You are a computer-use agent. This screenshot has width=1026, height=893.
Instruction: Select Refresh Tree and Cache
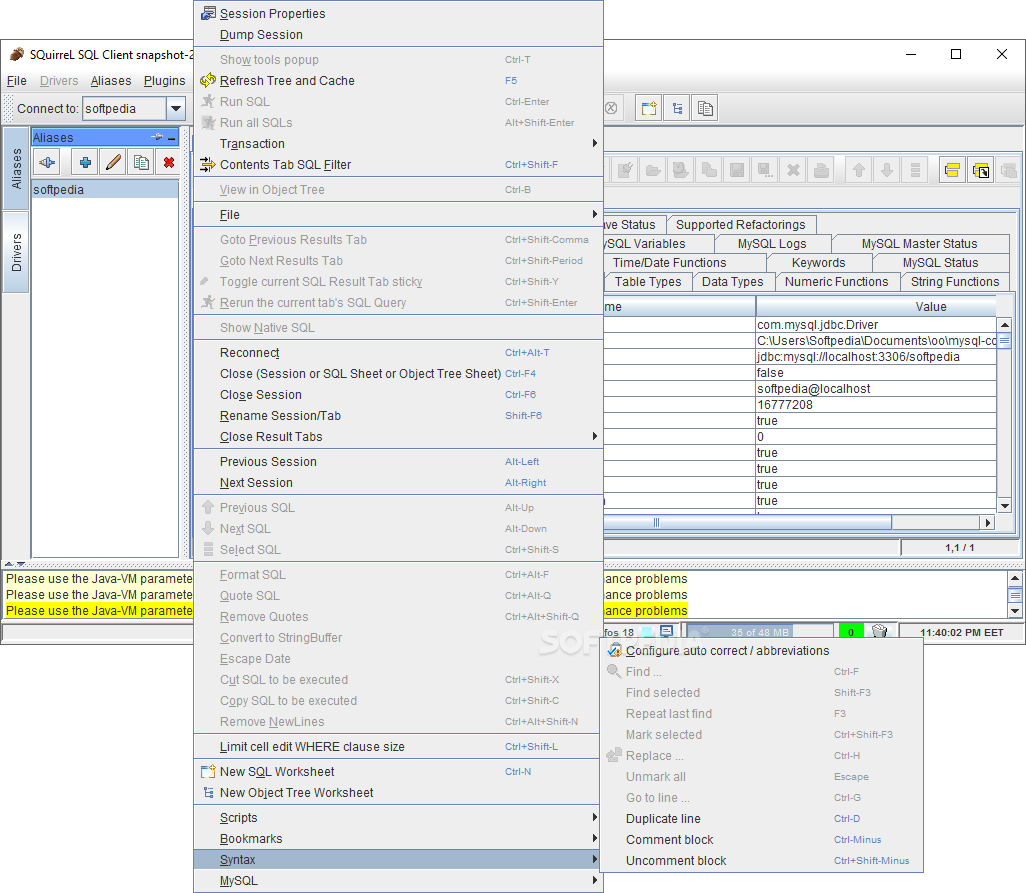tap(398, 80)
